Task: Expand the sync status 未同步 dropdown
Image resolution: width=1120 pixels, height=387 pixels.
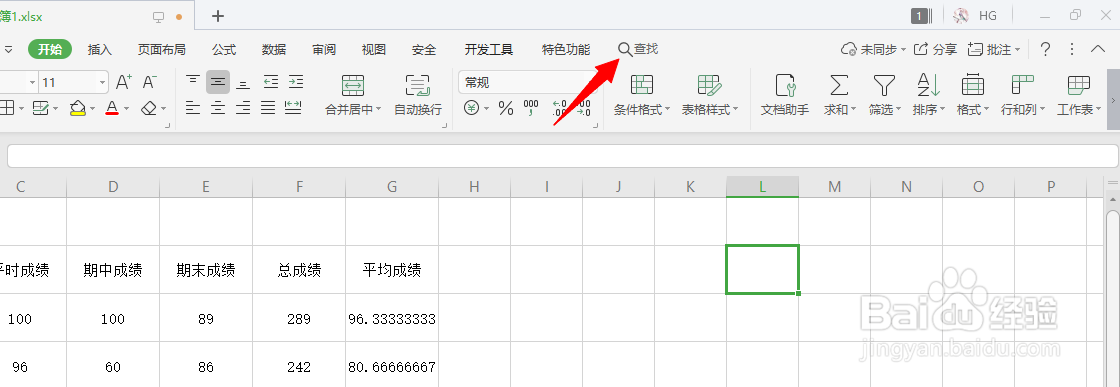Action: 904,50
